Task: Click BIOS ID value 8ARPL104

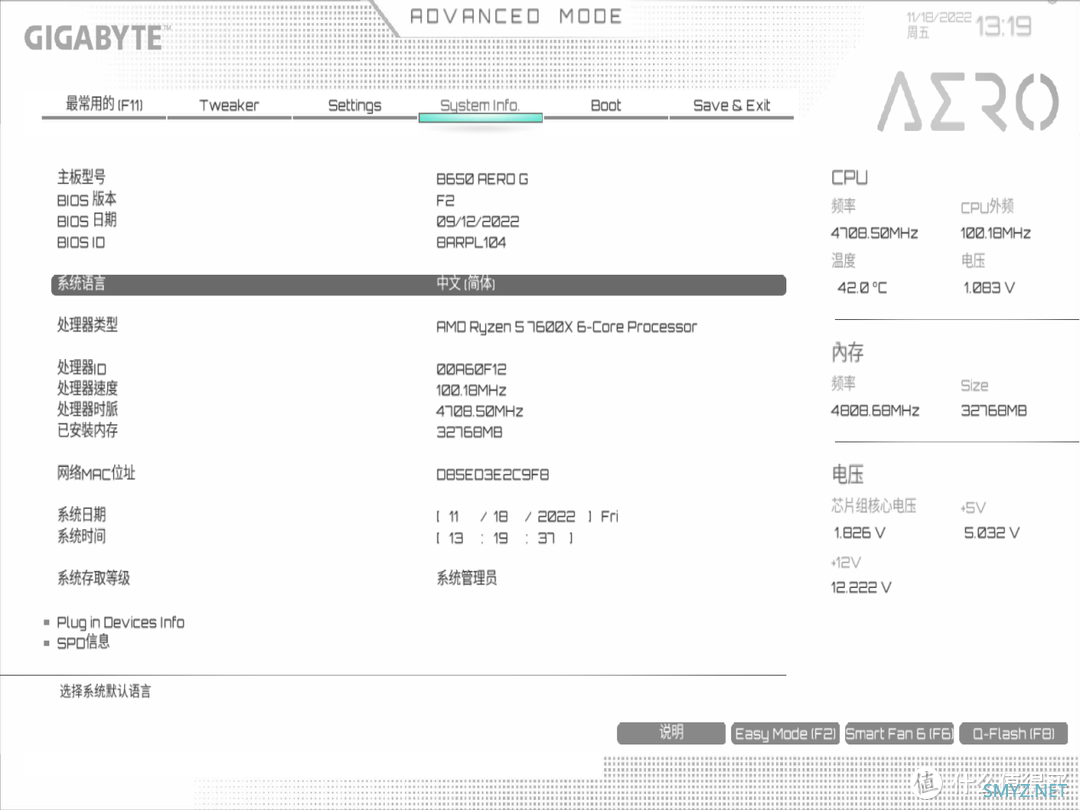Action: pyautogui.click(x=471, y=242)
